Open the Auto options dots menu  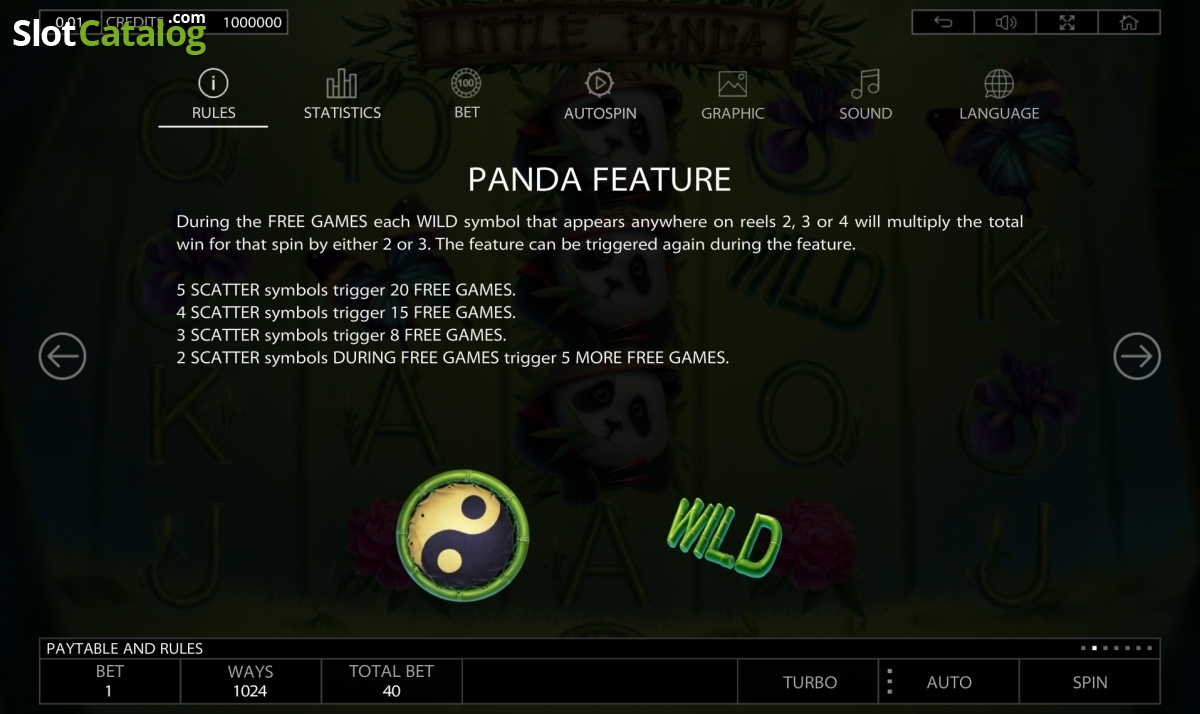pos(888,682)
